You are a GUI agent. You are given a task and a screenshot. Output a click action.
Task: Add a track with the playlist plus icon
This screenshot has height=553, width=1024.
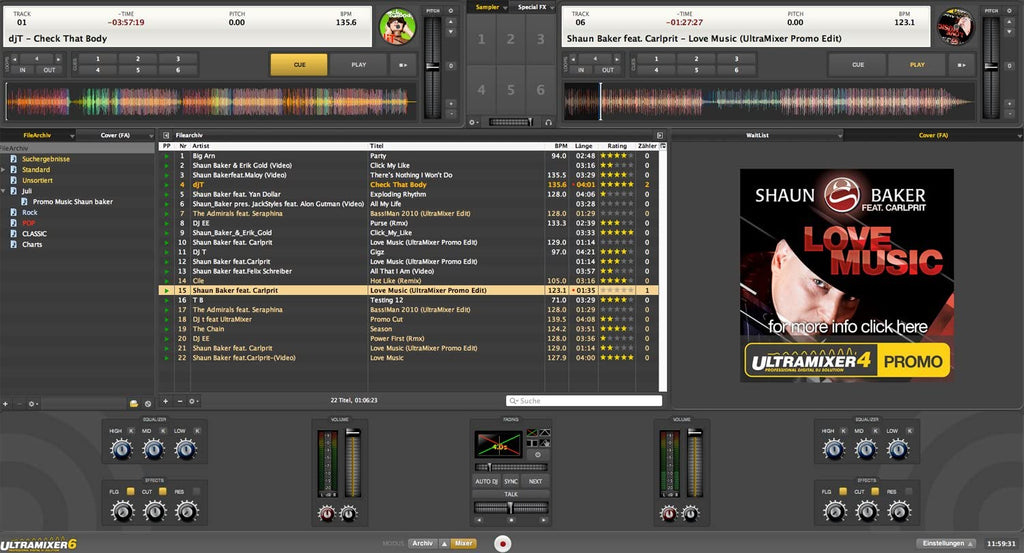(166, 401)
